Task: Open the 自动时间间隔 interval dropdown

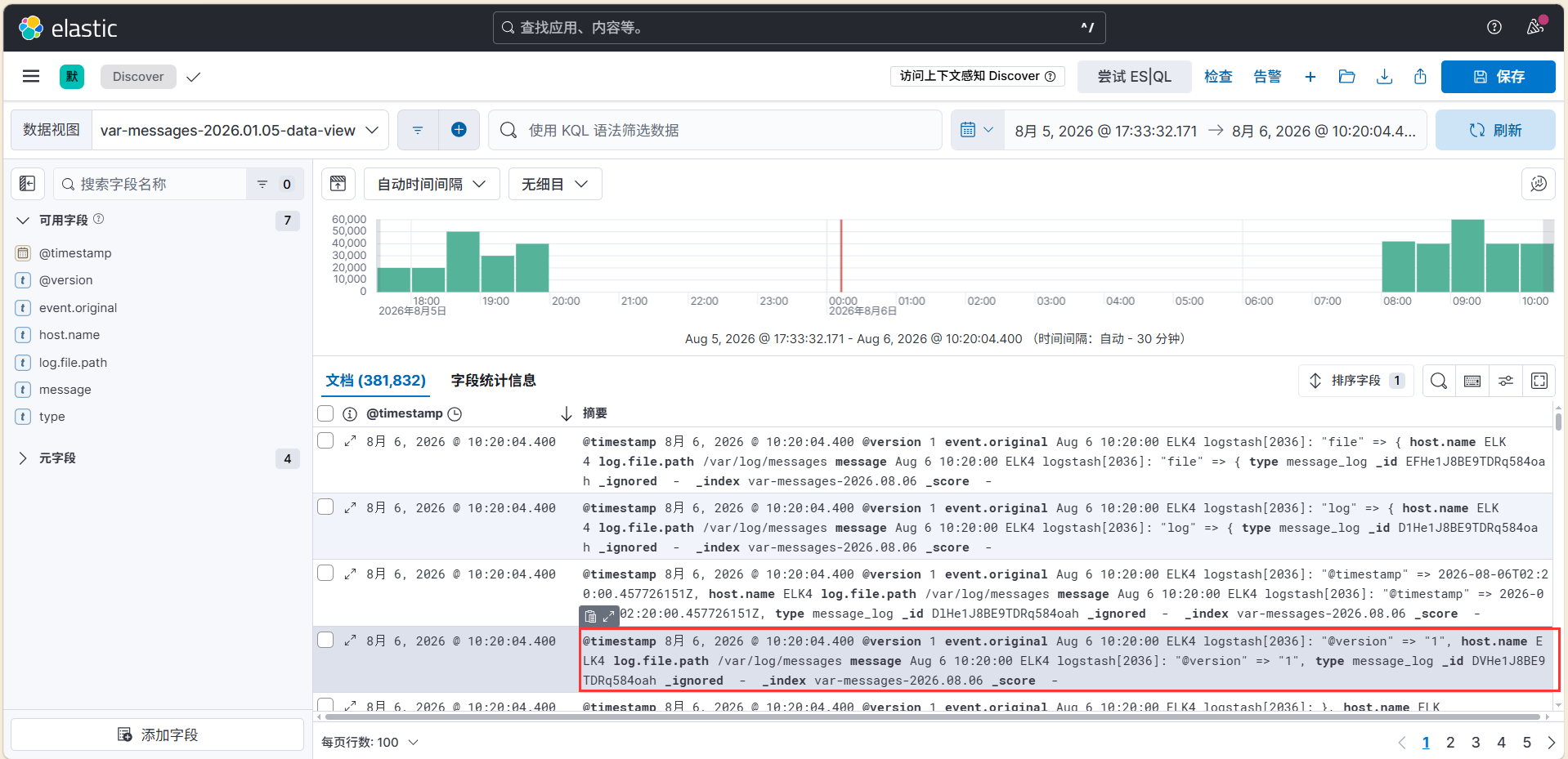Action: tap(432, 184)
